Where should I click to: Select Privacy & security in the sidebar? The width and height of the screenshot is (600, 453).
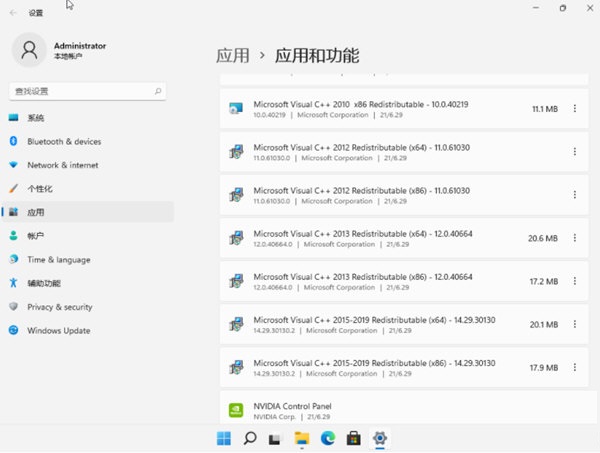(59, 307)
